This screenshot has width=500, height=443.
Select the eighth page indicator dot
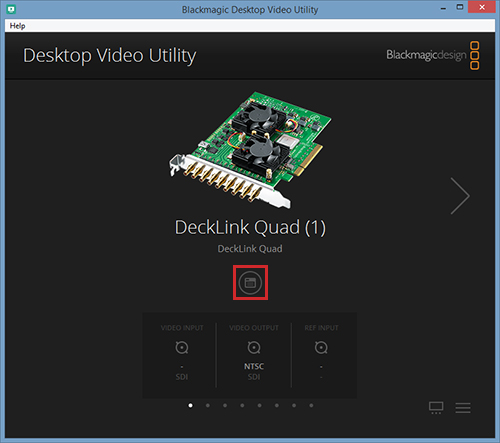coord(311,405)
